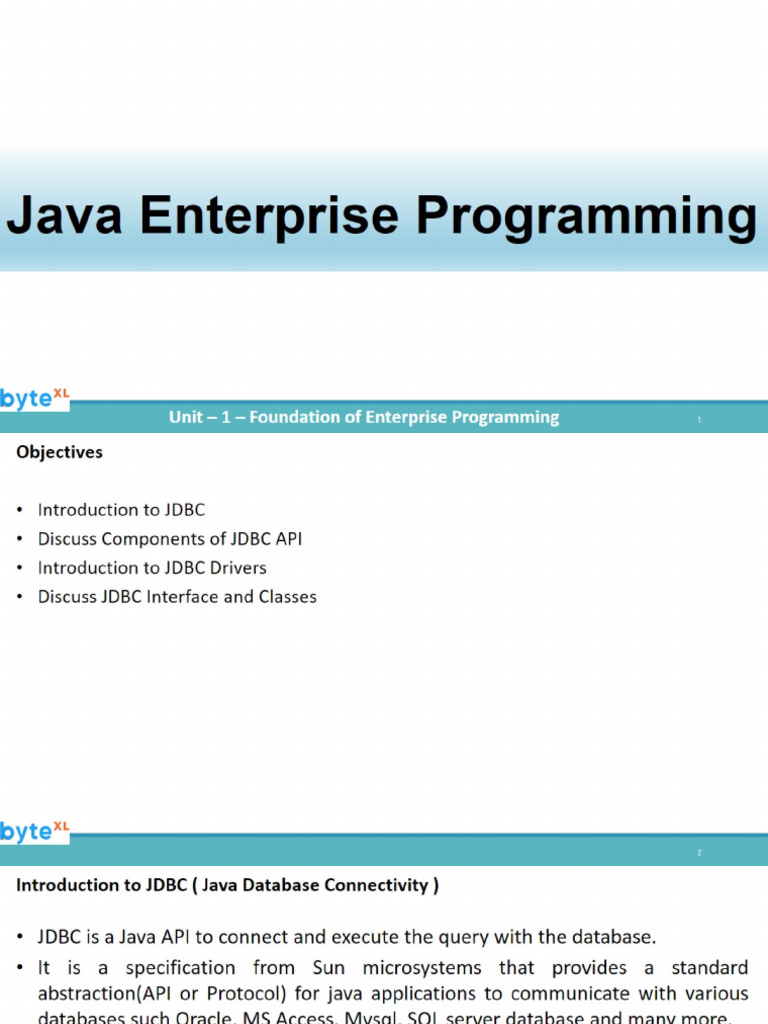Click the words Sun microsystems
Image resolution: width=768 pixels, height=1024 pixels.
(x=396, y=967)
